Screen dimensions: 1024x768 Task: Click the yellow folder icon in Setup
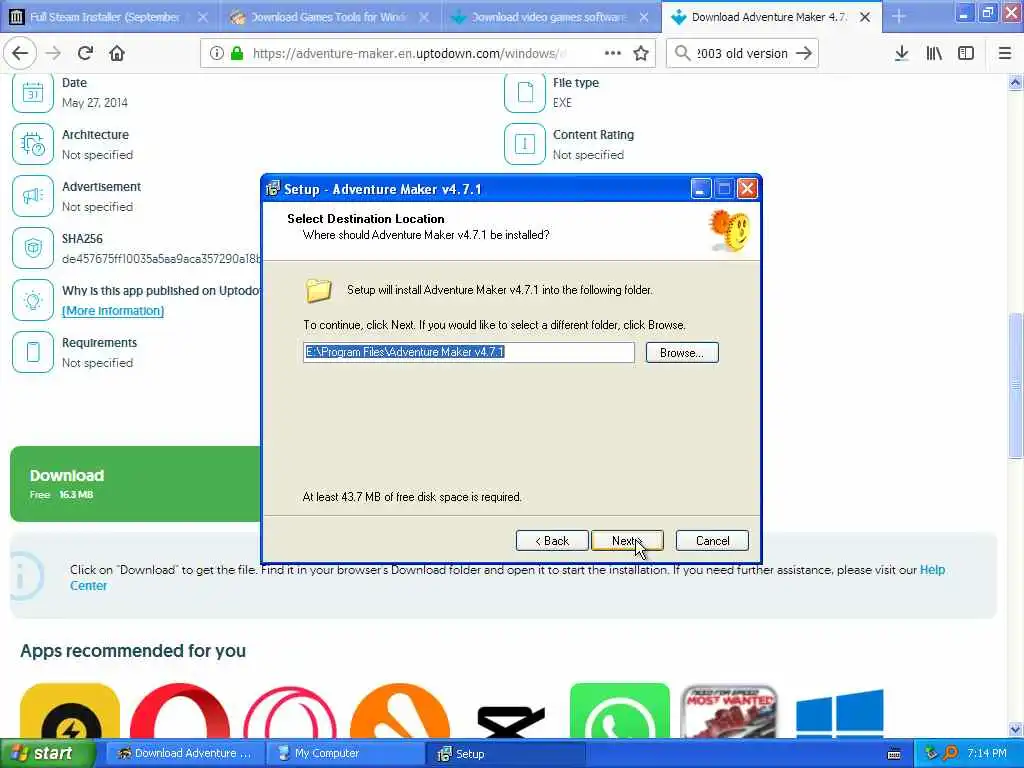click(x=319, y=290)
